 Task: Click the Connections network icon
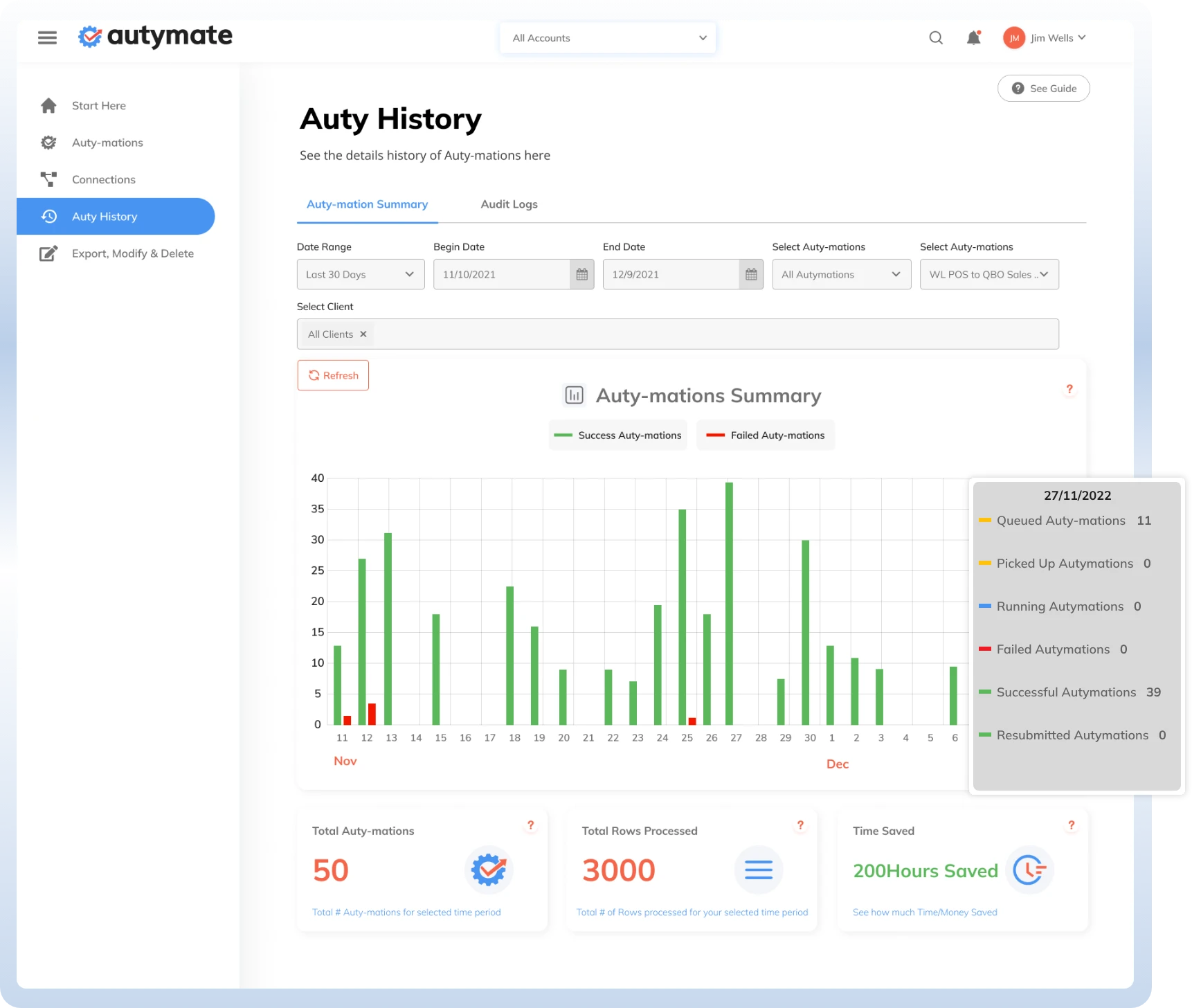click(x=48, y=179)
